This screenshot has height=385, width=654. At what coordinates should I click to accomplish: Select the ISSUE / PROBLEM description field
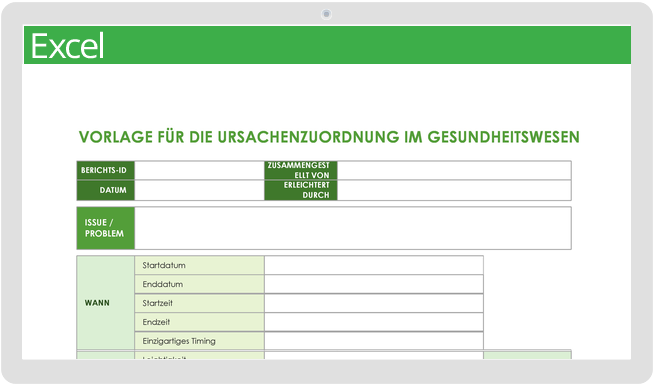click(x=353, y=228)
